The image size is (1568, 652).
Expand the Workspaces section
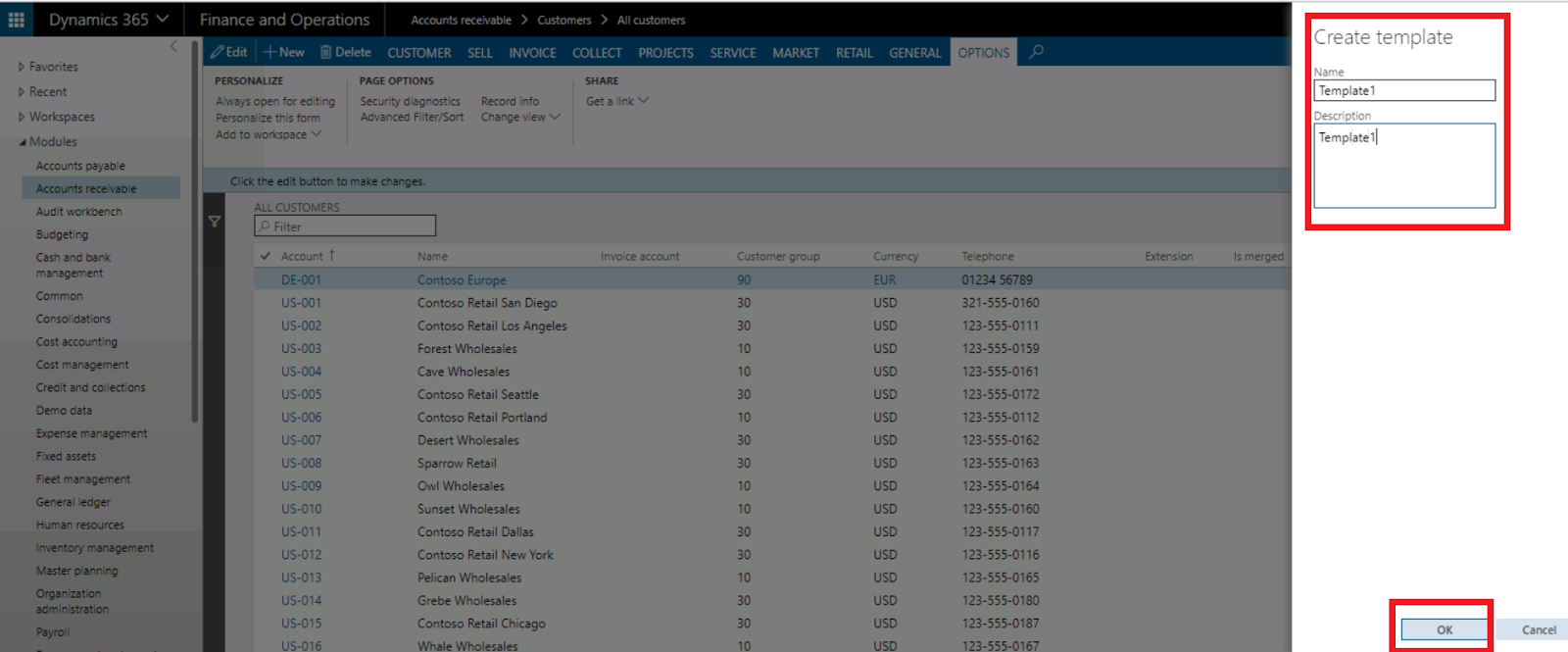[57, 117]
